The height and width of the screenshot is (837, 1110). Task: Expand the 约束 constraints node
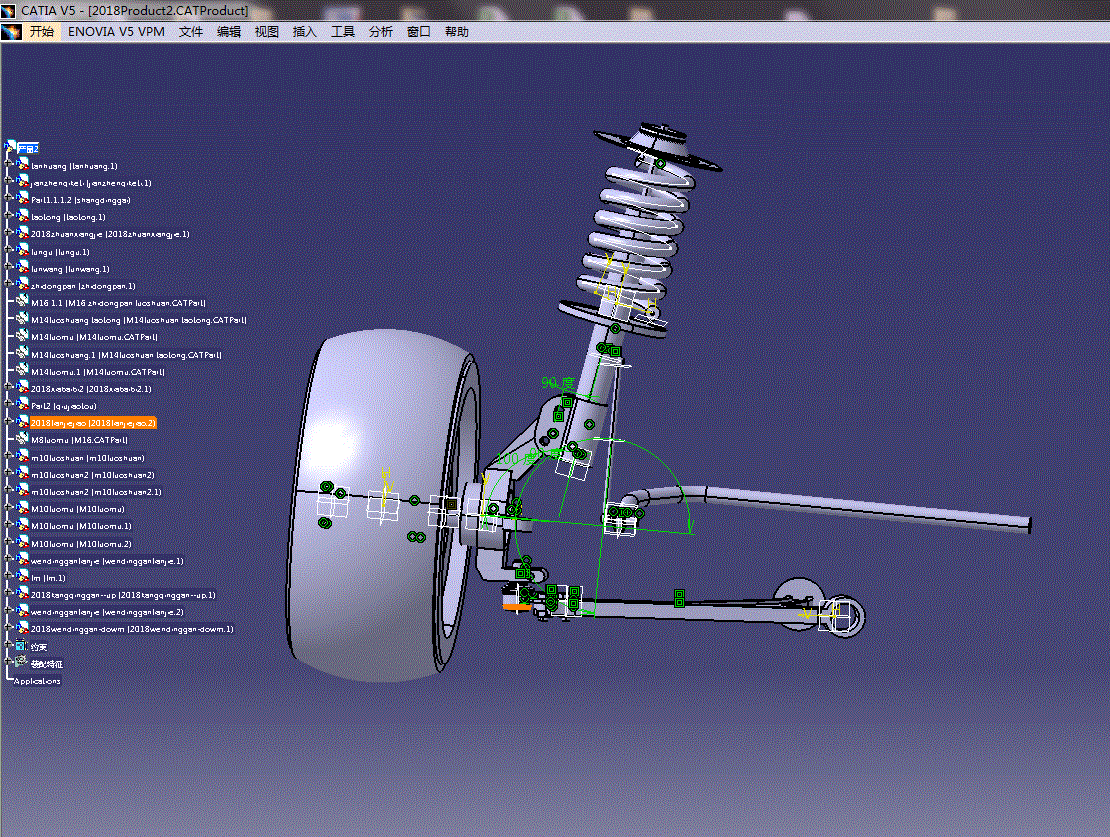click(x=8, y=644)
